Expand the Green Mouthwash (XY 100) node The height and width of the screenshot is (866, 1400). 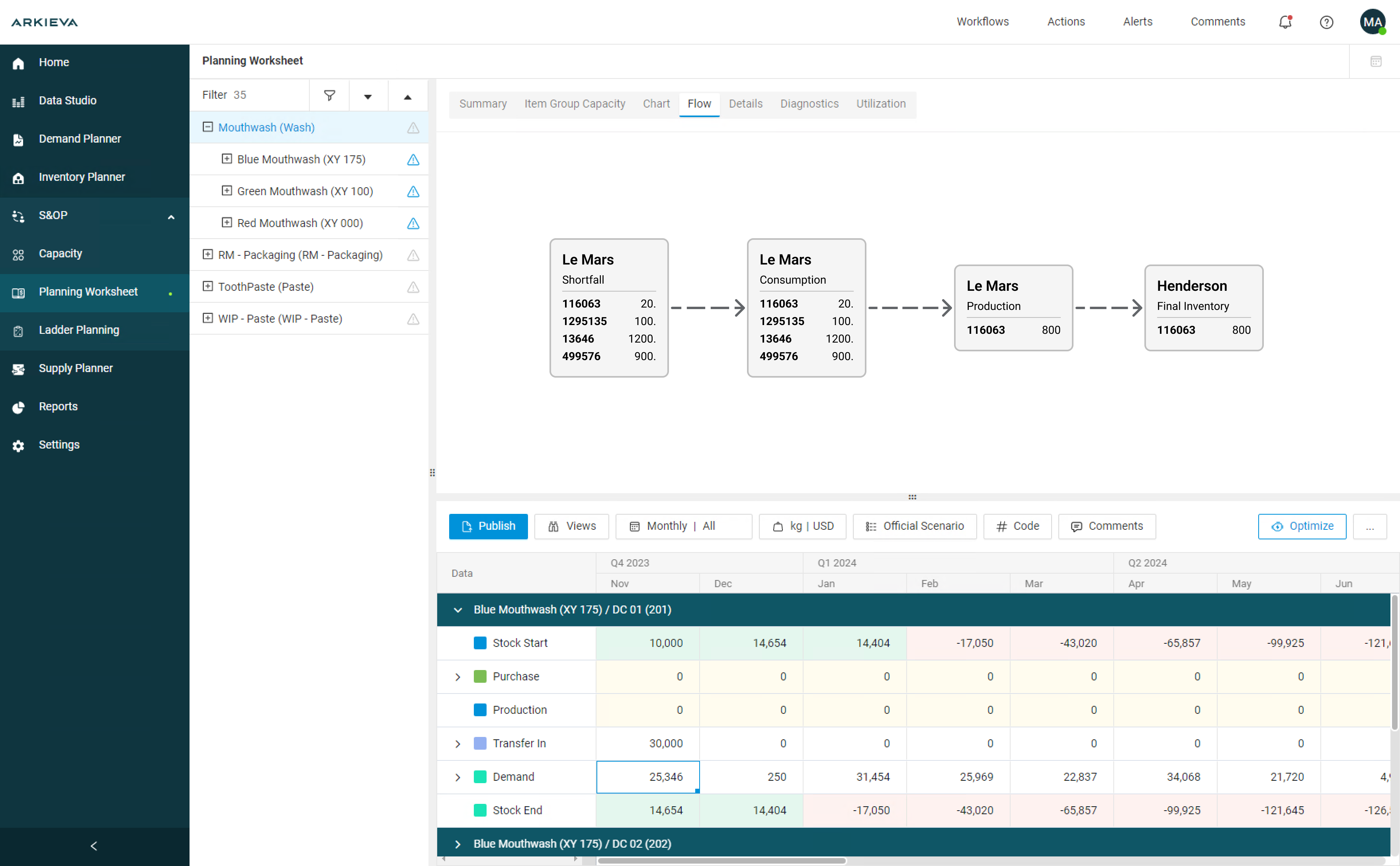pyautogui.click(x=227, y=191)
